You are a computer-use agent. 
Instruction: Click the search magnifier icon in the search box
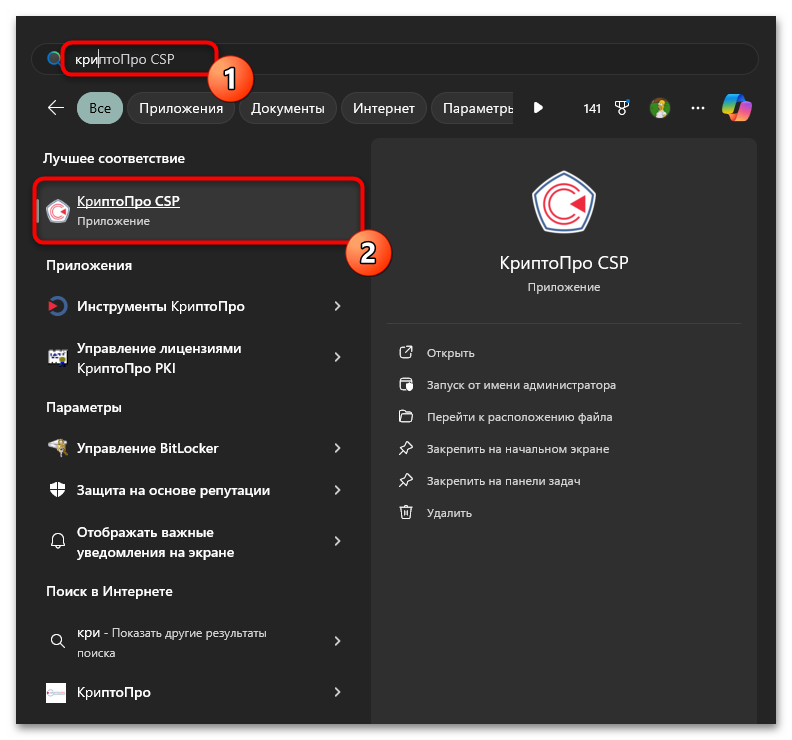click(x=54, y=59)
